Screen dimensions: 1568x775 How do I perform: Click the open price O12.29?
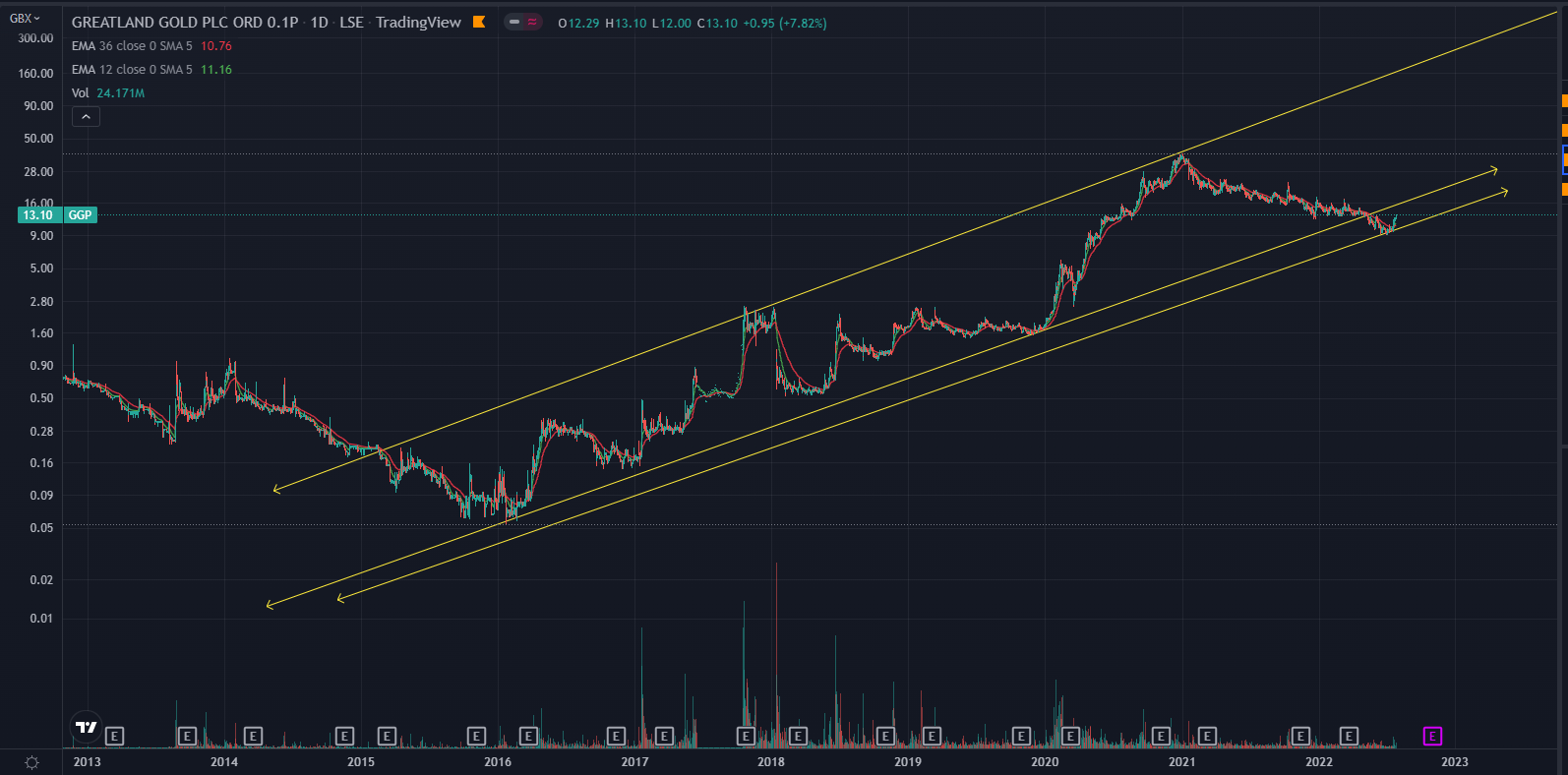pos(578,23)
